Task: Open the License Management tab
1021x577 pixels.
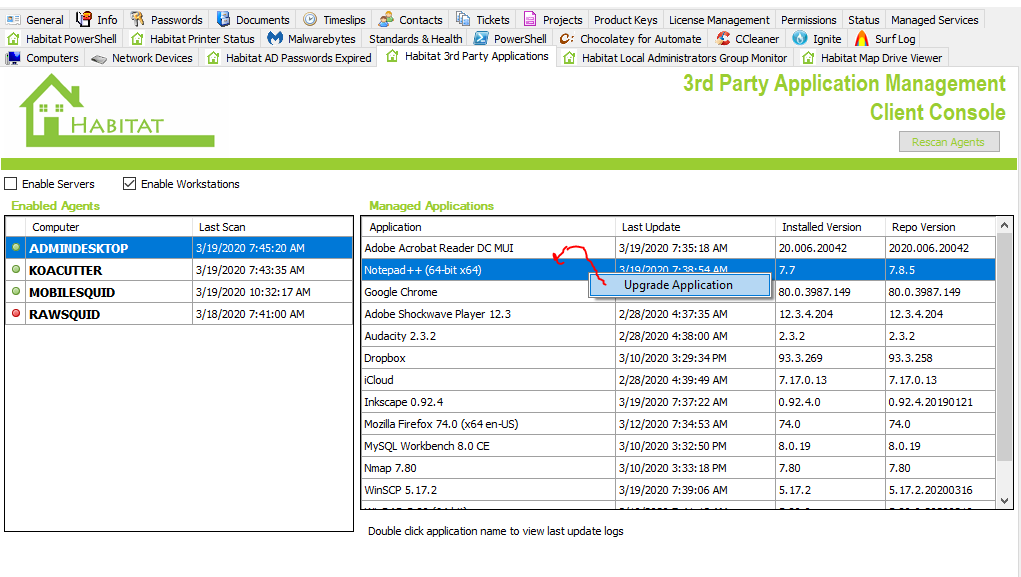Action: (x=719, y=20)
